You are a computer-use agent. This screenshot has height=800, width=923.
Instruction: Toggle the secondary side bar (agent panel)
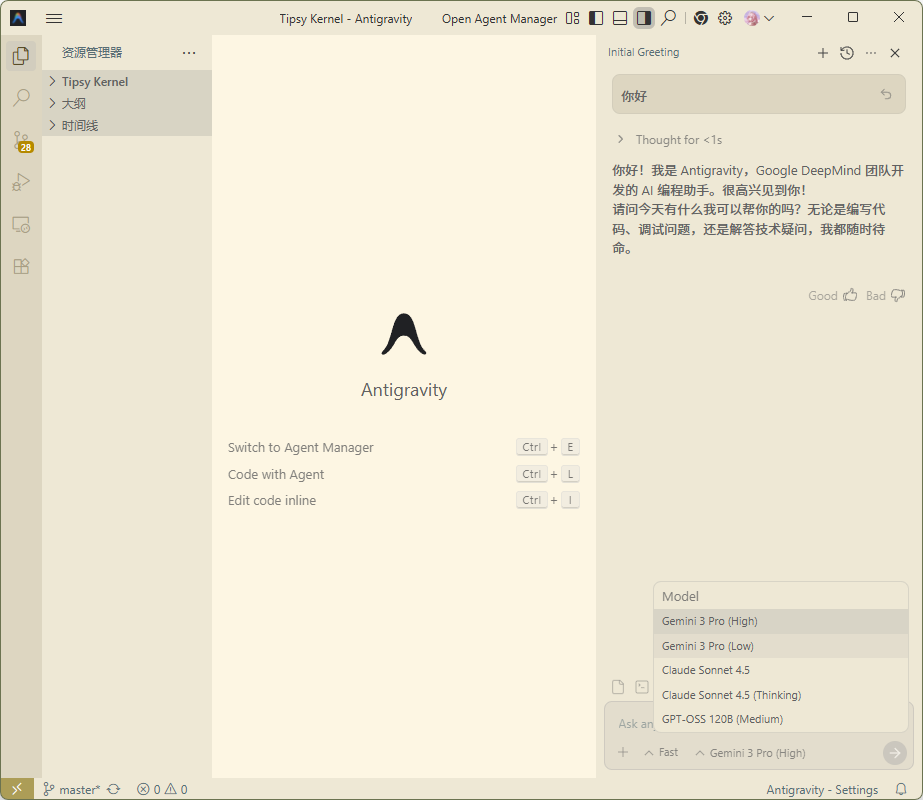click(x=643, y=18)
